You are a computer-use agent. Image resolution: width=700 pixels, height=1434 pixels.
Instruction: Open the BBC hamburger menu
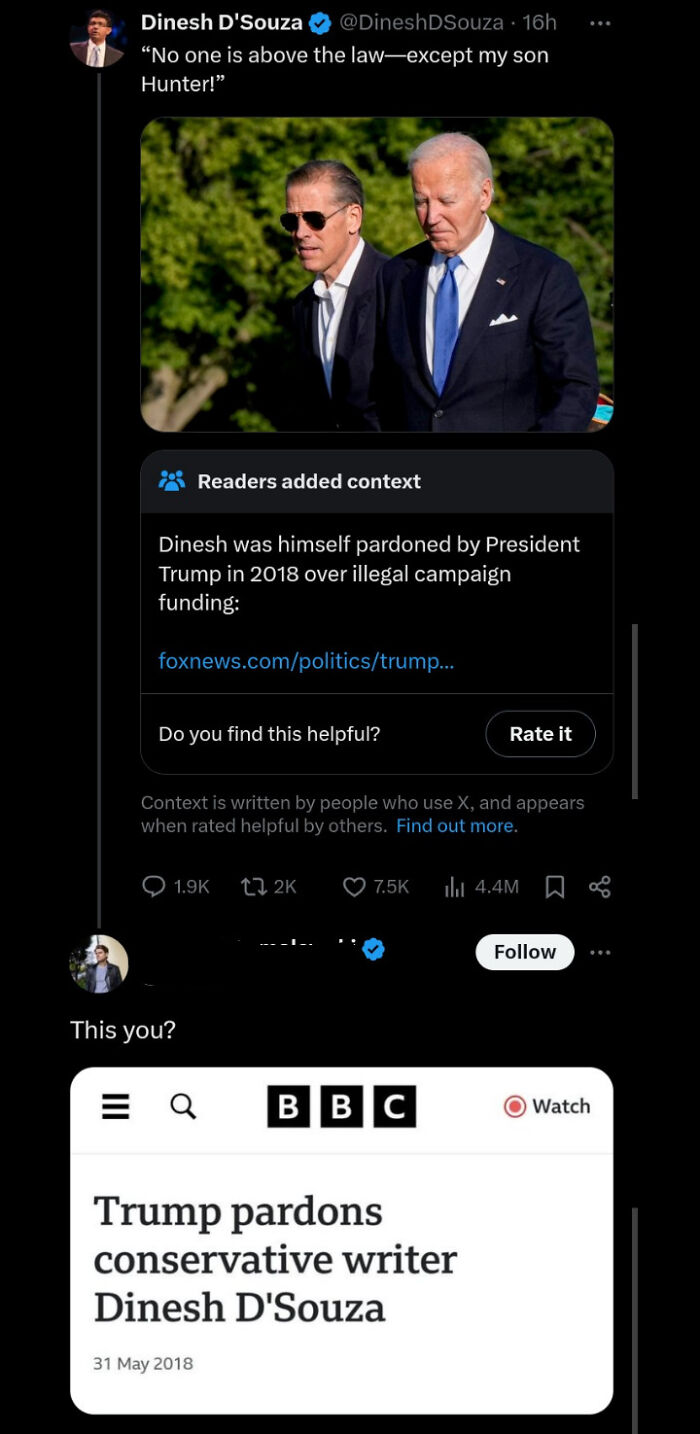(116, 1106)
